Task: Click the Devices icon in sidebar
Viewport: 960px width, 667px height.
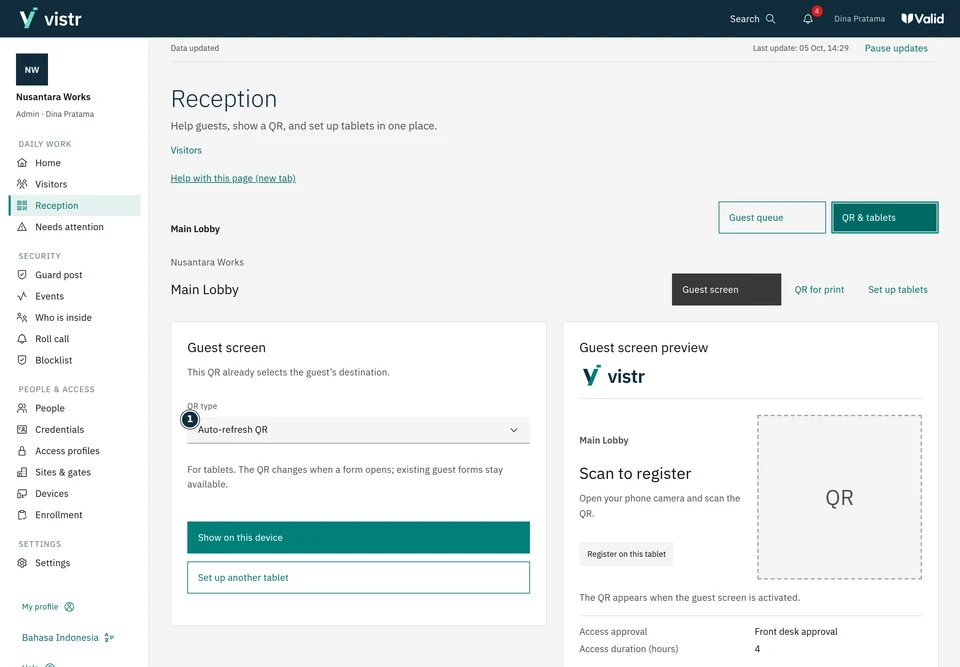Action: (22, 494)
